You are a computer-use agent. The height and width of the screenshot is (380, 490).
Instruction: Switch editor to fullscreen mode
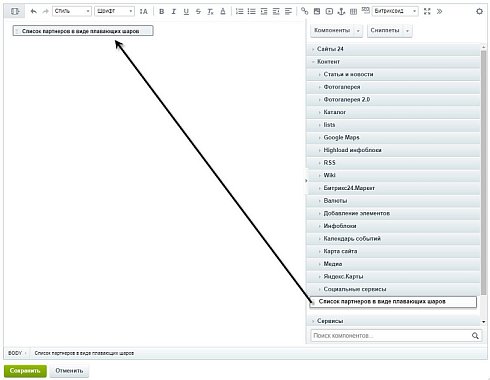[427, 11]
